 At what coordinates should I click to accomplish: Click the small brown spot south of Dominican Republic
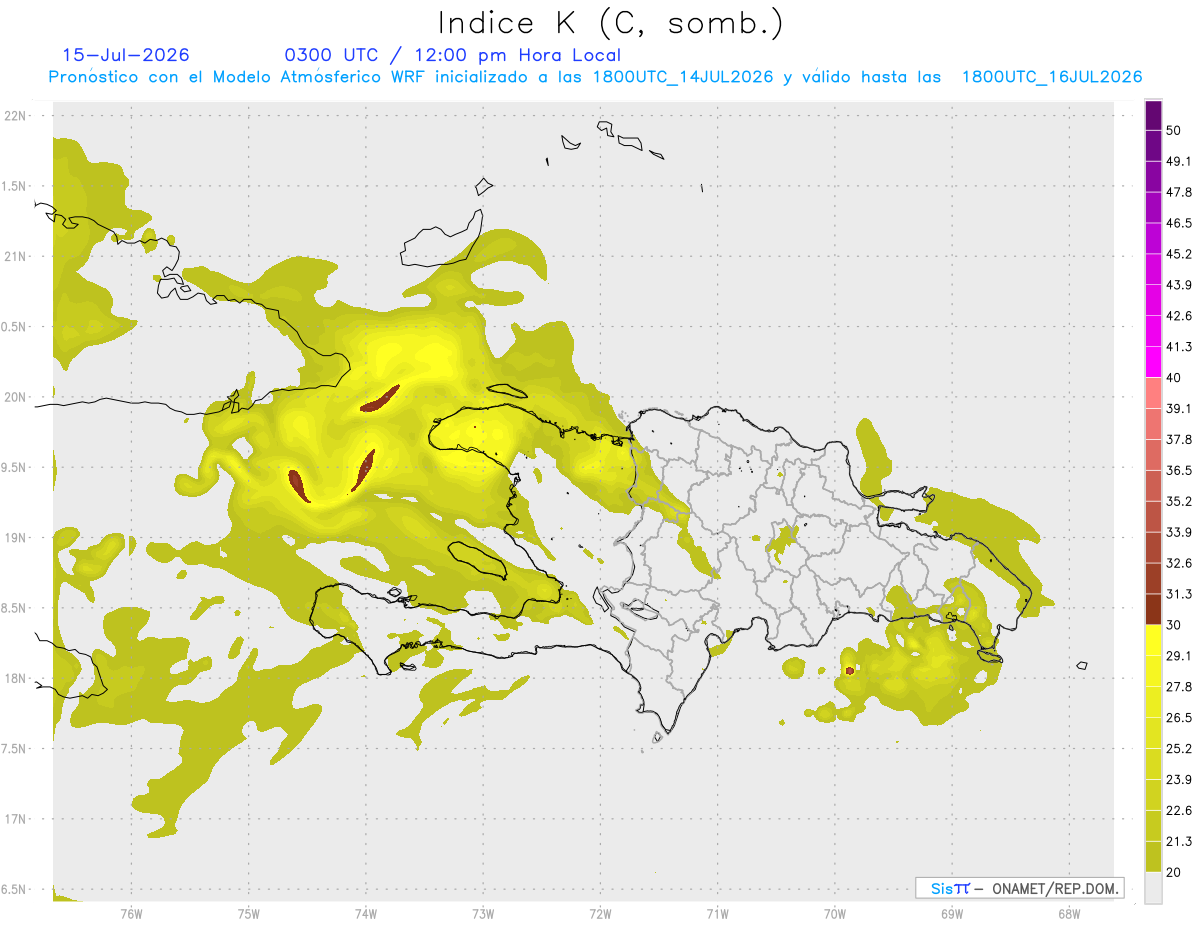coord(849,670)
